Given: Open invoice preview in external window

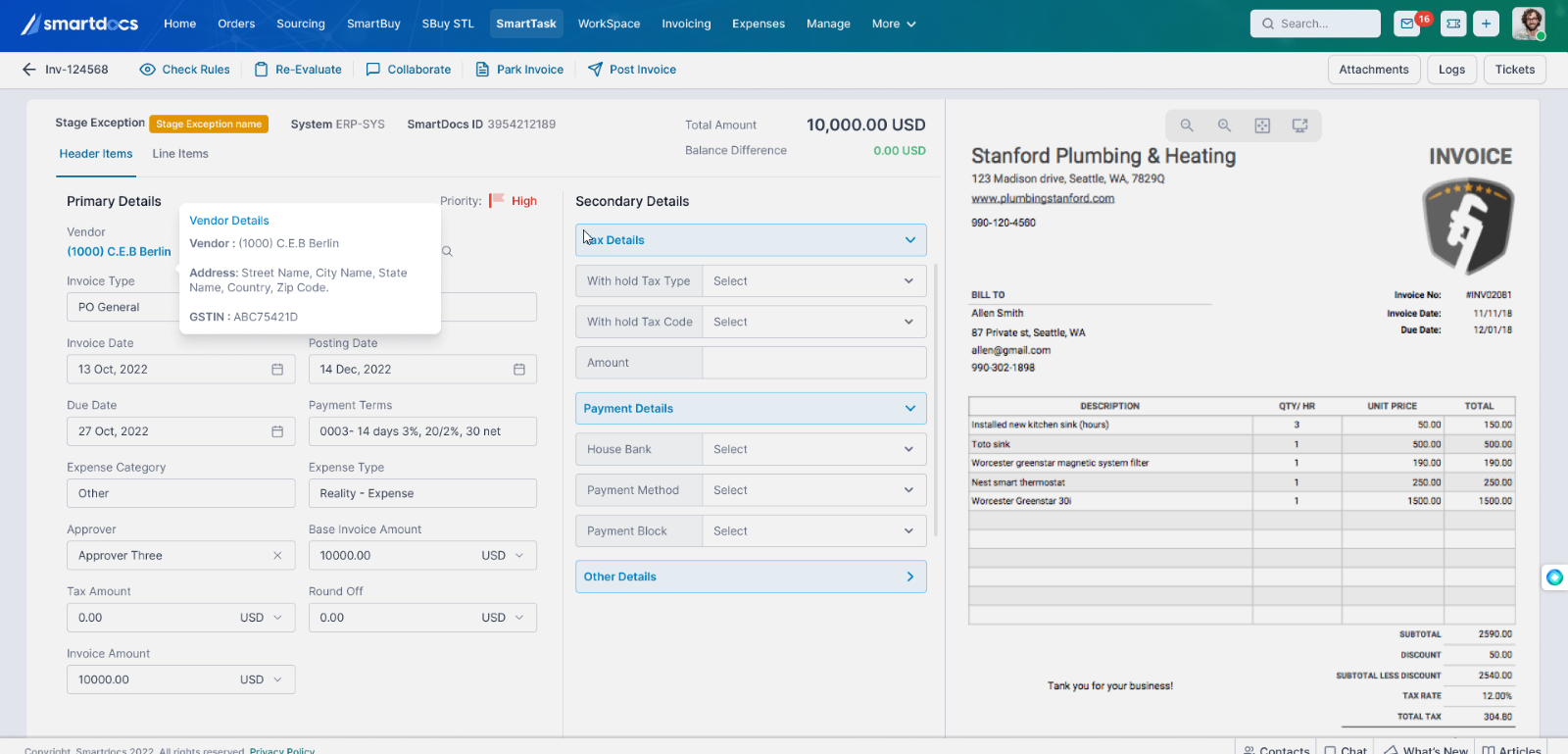Looking at the screenshot, I should (x=1299, y=126).
